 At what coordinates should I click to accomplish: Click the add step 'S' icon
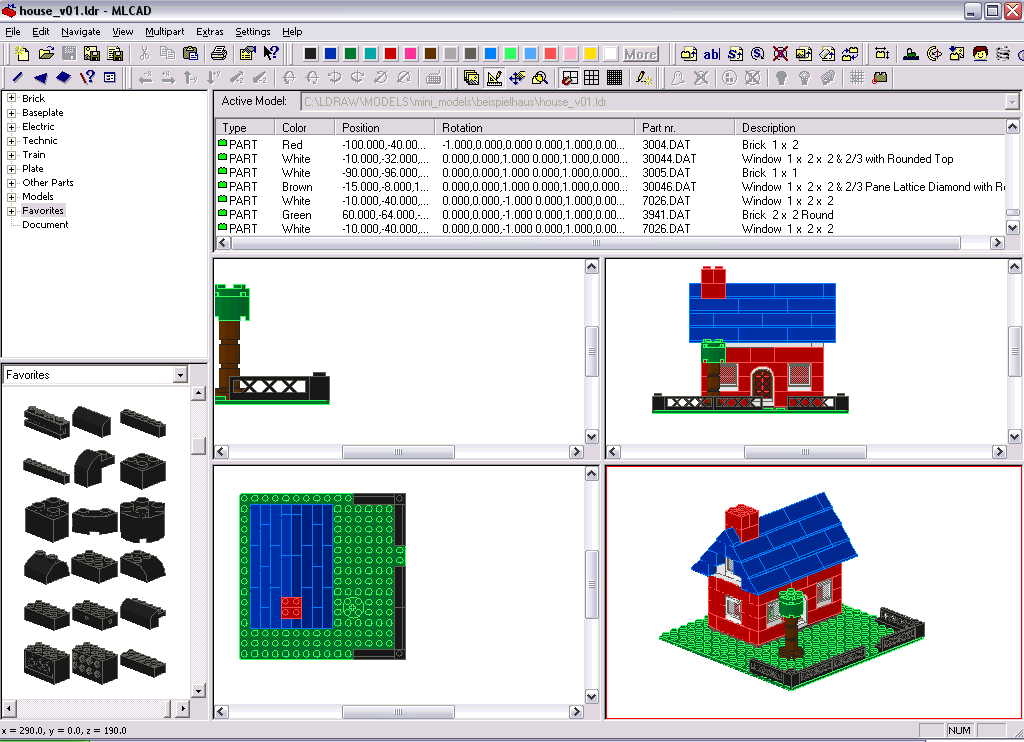(x=735, y=54)
